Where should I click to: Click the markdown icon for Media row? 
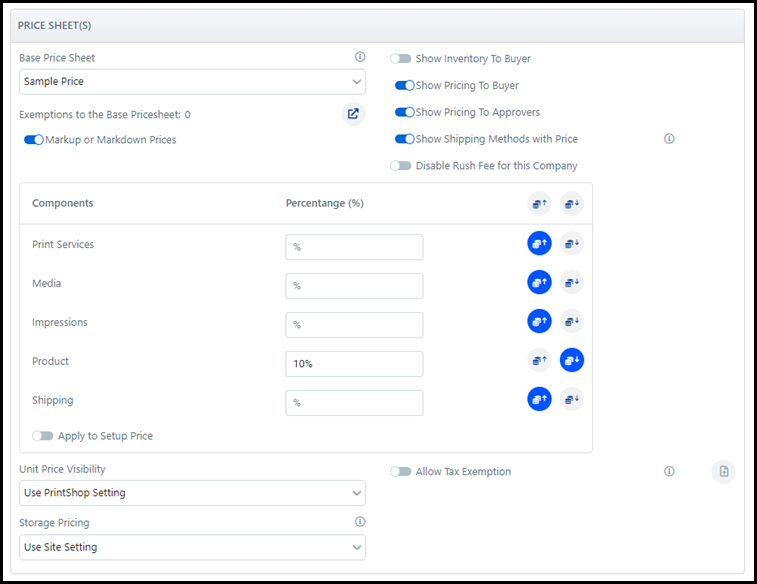(x=572, y=282)
